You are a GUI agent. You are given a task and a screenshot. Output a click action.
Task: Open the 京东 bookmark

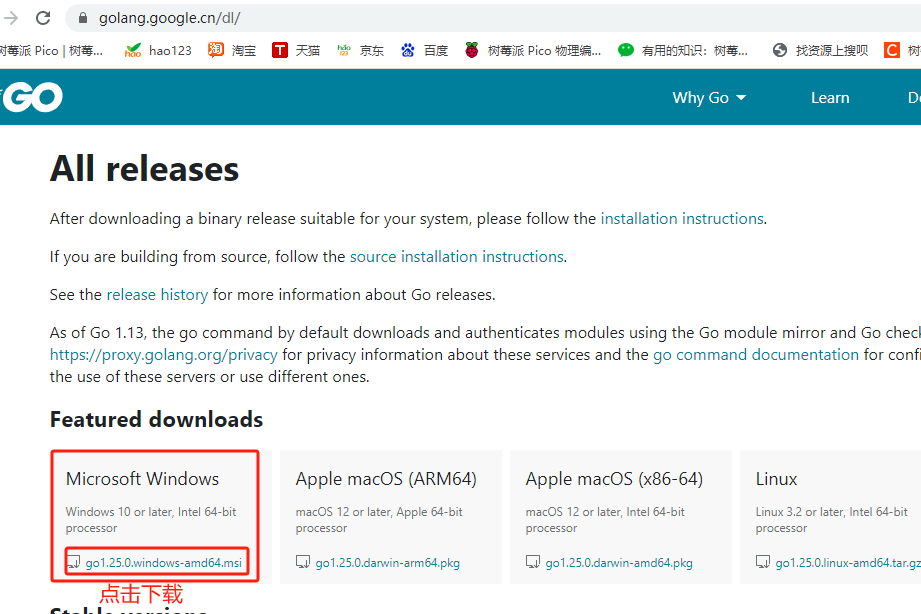[360, 50]
